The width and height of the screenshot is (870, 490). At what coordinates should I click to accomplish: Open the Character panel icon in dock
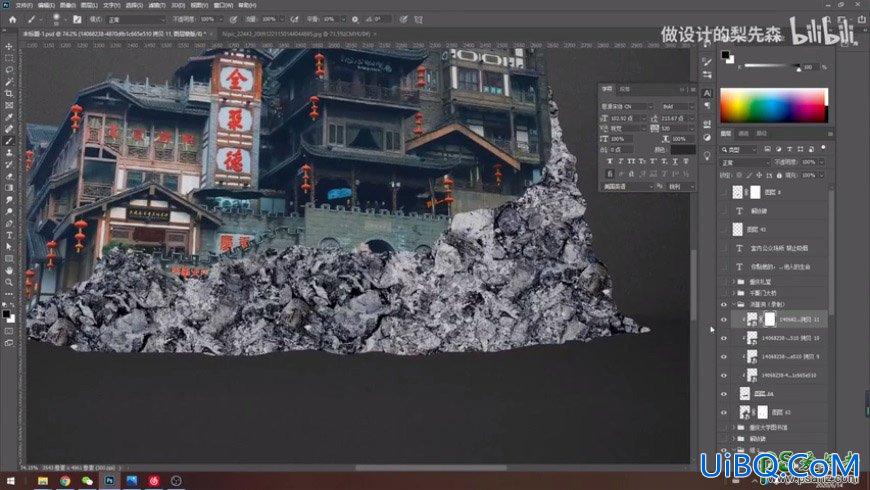coord(707,93)
